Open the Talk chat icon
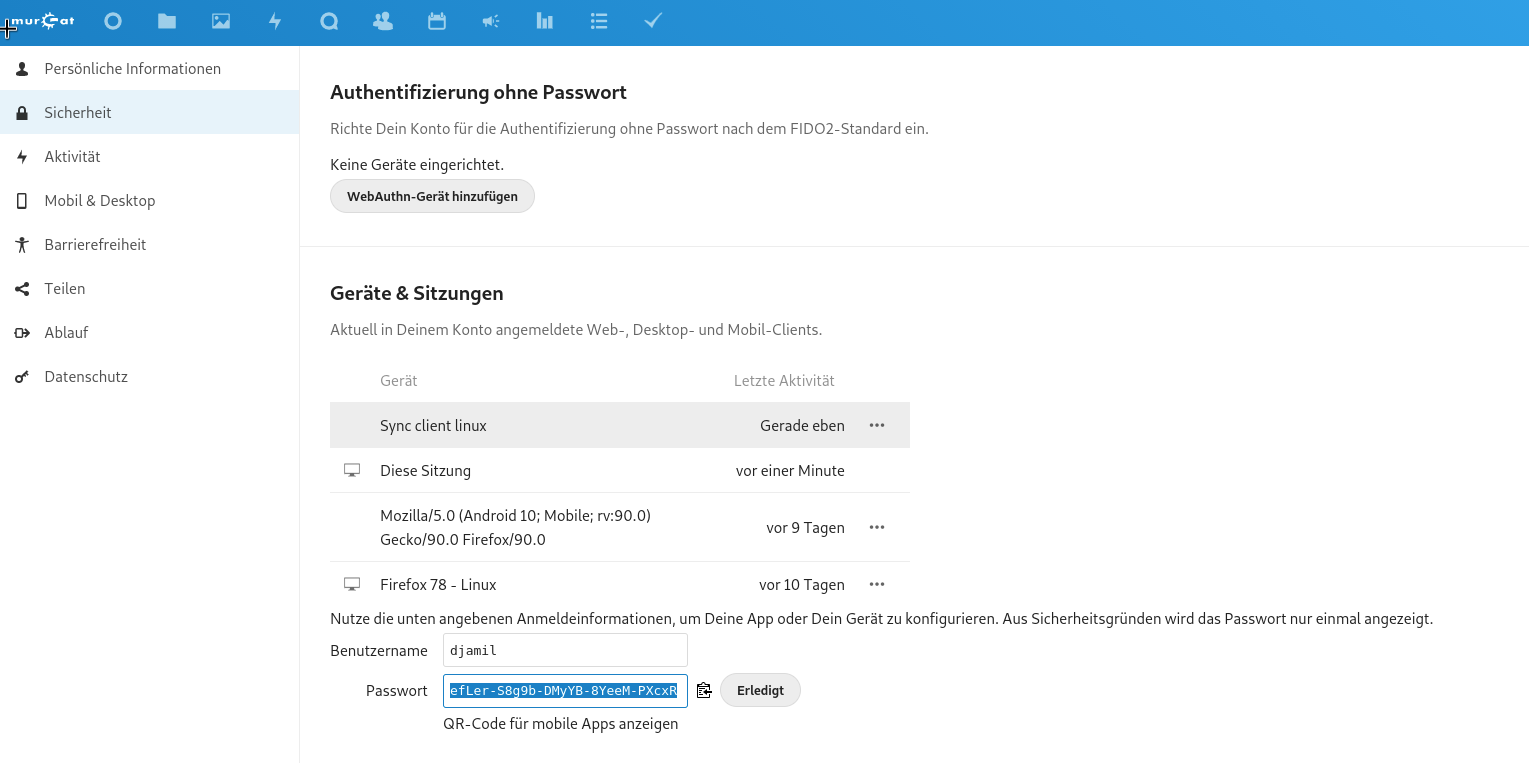Screen dimensions: 1529x763 329,21
